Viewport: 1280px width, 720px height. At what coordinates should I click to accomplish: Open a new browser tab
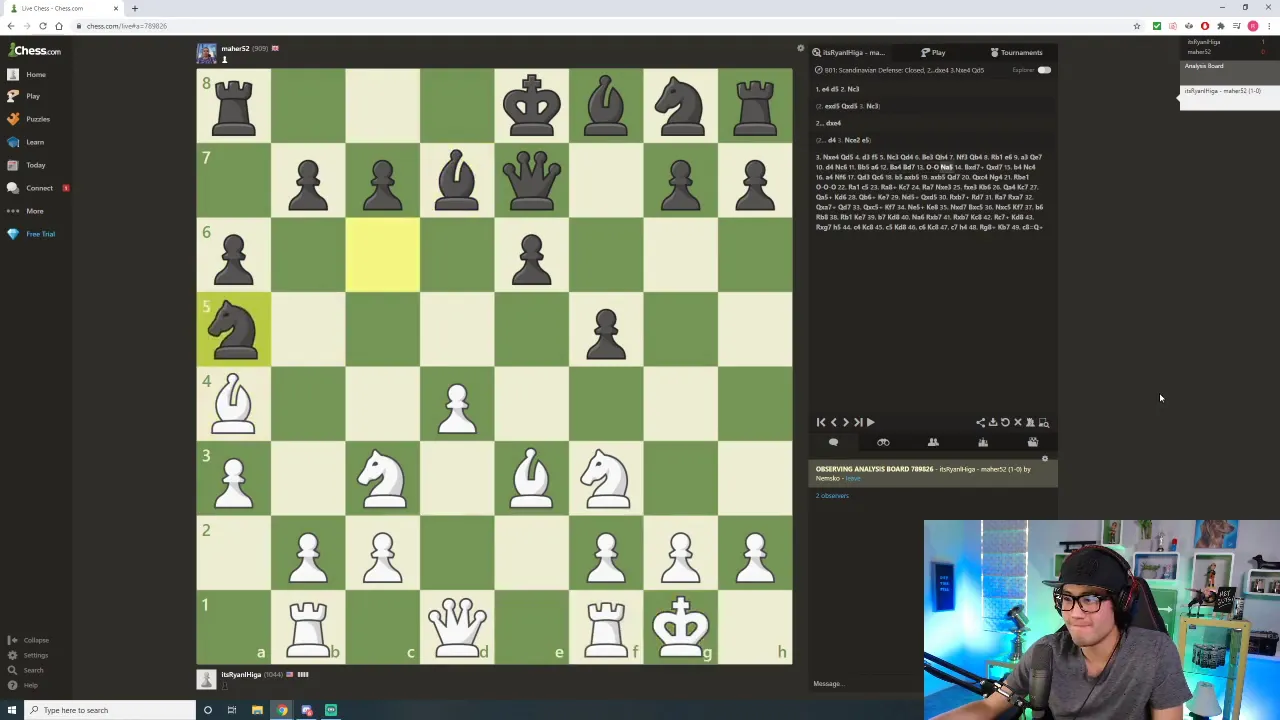[134, 8]
